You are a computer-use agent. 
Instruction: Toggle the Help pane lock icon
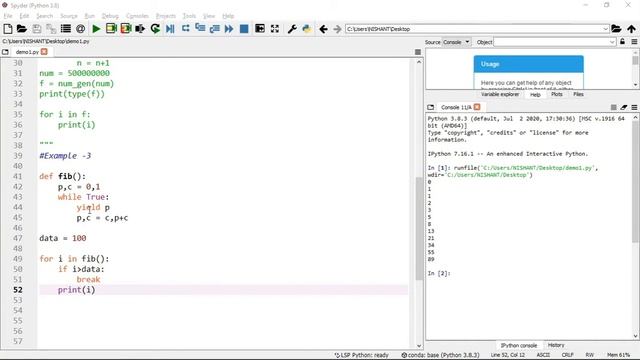pos(622,42)
